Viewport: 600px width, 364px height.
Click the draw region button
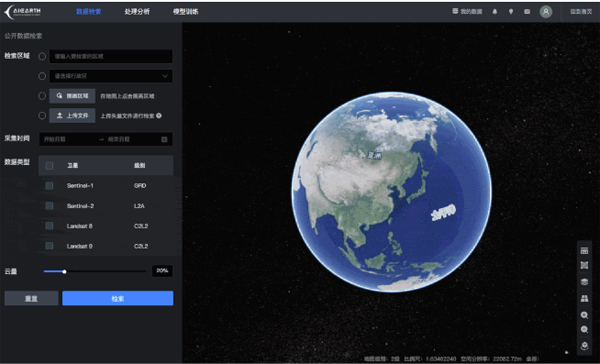click(x=72, y=96)
